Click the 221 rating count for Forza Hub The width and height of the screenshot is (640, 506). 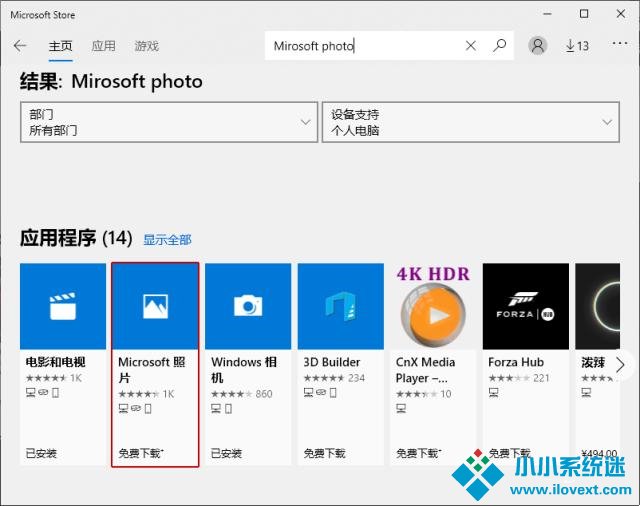pyautogui.click(x=541, y=378)
